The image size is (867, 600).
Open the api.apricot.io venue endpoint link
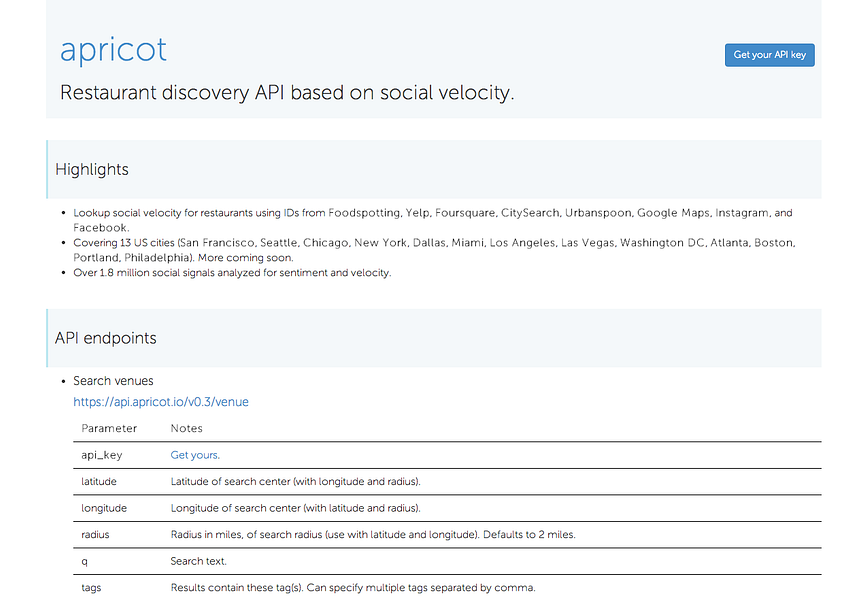[x=161, y=402]
